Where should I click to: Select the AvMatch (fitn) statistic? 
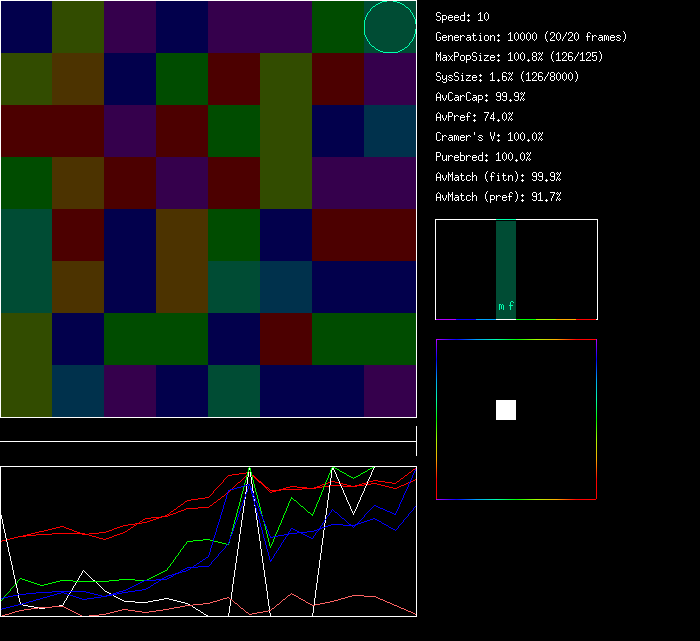coord(499,177)
